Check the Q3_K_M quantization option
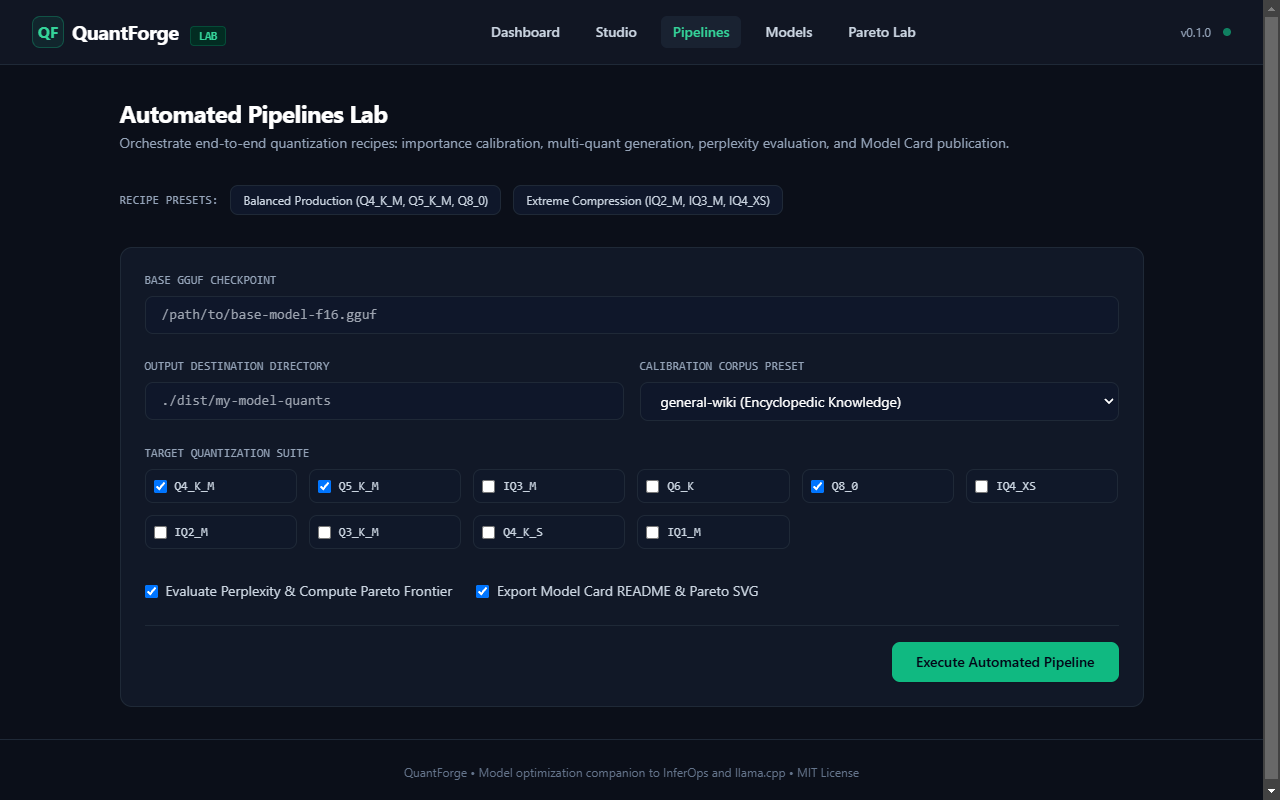The image size is (1280, 800). coord(324,533)
